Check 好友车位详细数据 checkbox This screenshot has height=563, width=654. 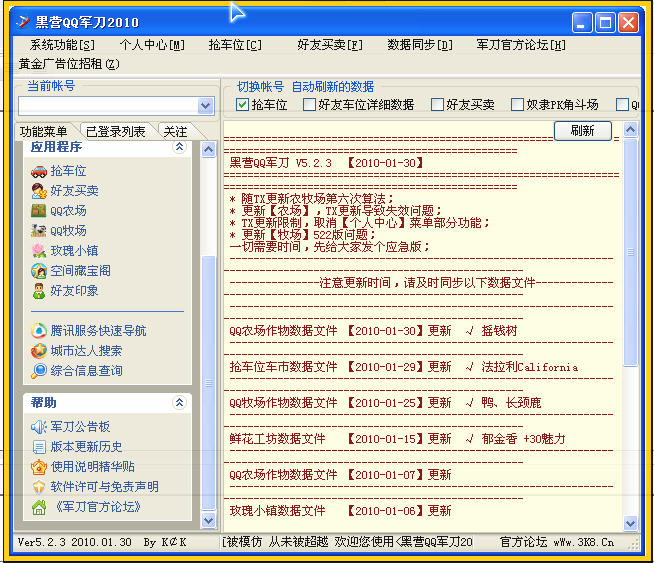tap(309, 104)
